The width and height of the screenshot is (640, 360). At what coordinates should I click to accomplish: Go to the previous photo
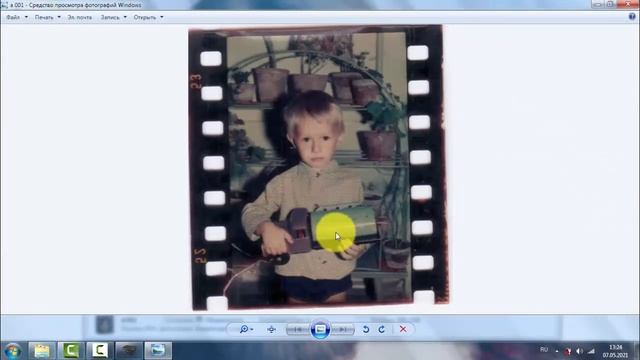pyautogui.click(x=298, y=329)
